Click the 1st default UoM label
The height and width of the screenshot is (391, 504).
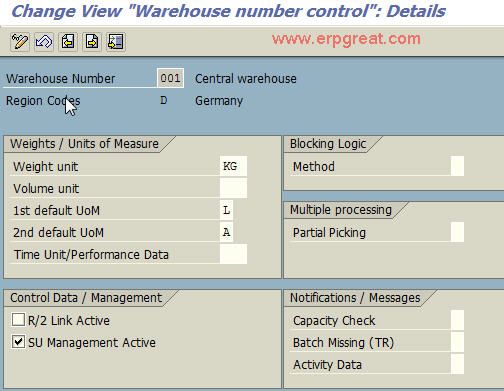point(56,210)
